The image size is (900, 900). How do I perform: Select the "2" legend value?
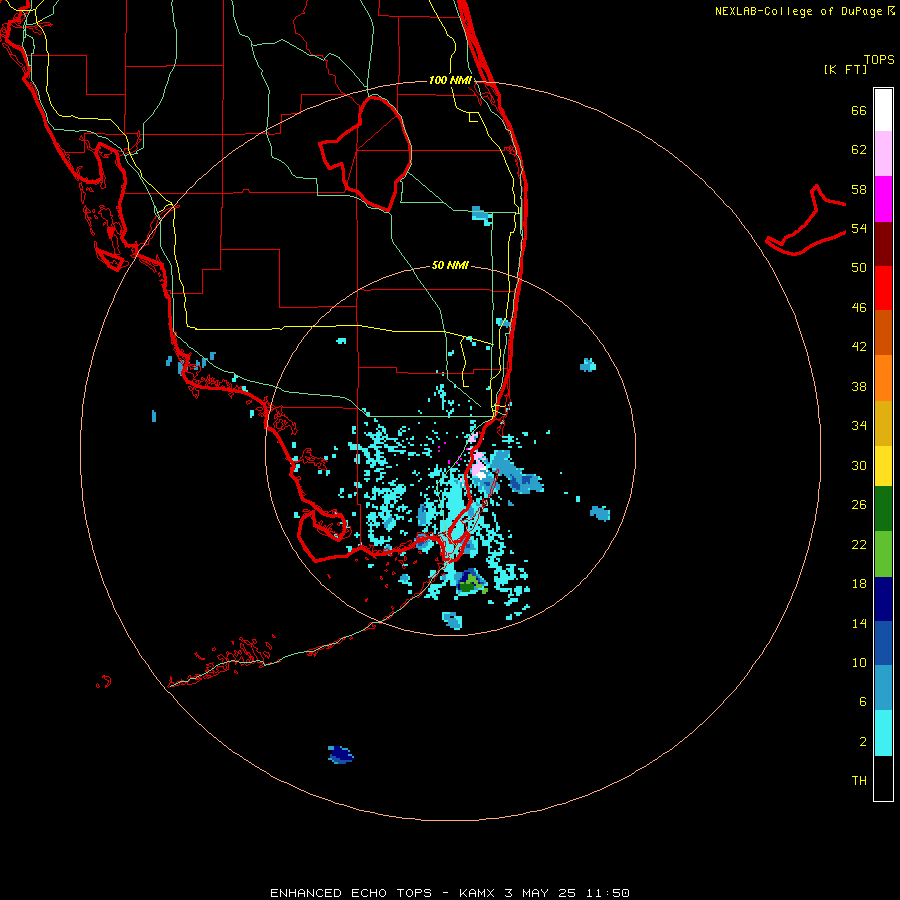click(863, 742)
